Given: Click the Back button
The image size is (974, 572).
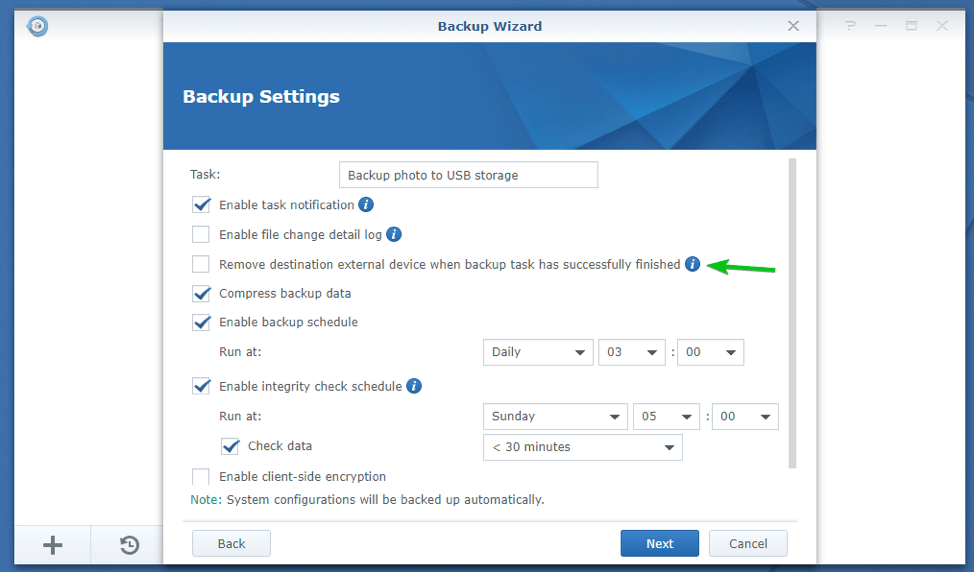Looking at the screenshot, I should pos(231,543).
